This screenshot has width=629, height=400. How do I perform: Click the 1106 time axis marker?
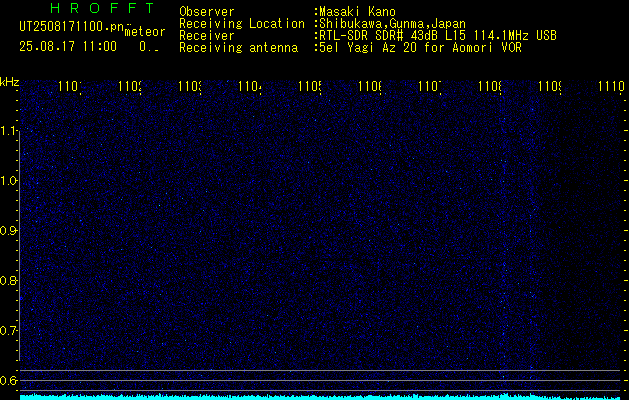370,86
